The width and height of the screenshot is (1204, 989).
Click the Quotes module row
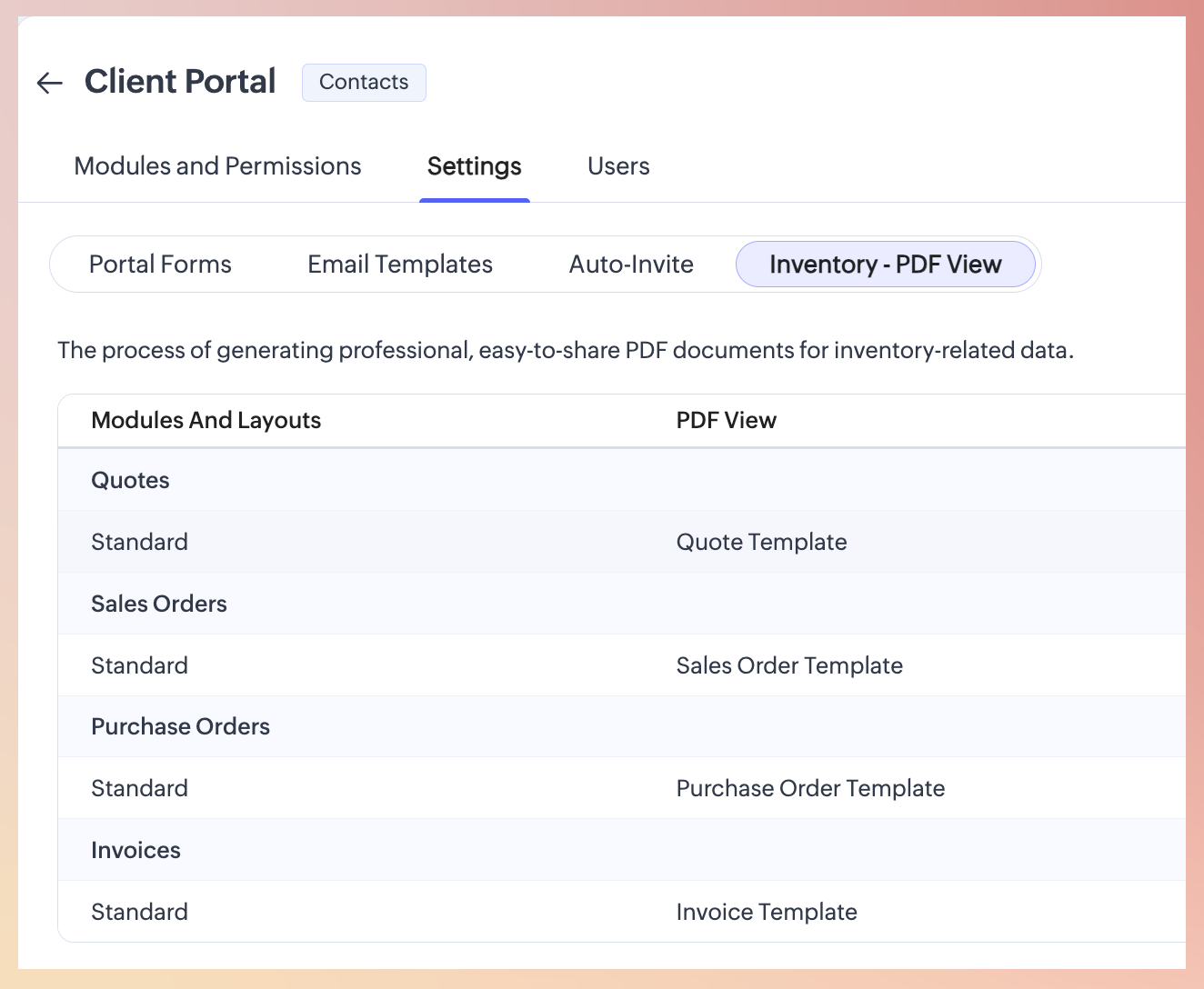click(131, 480)
